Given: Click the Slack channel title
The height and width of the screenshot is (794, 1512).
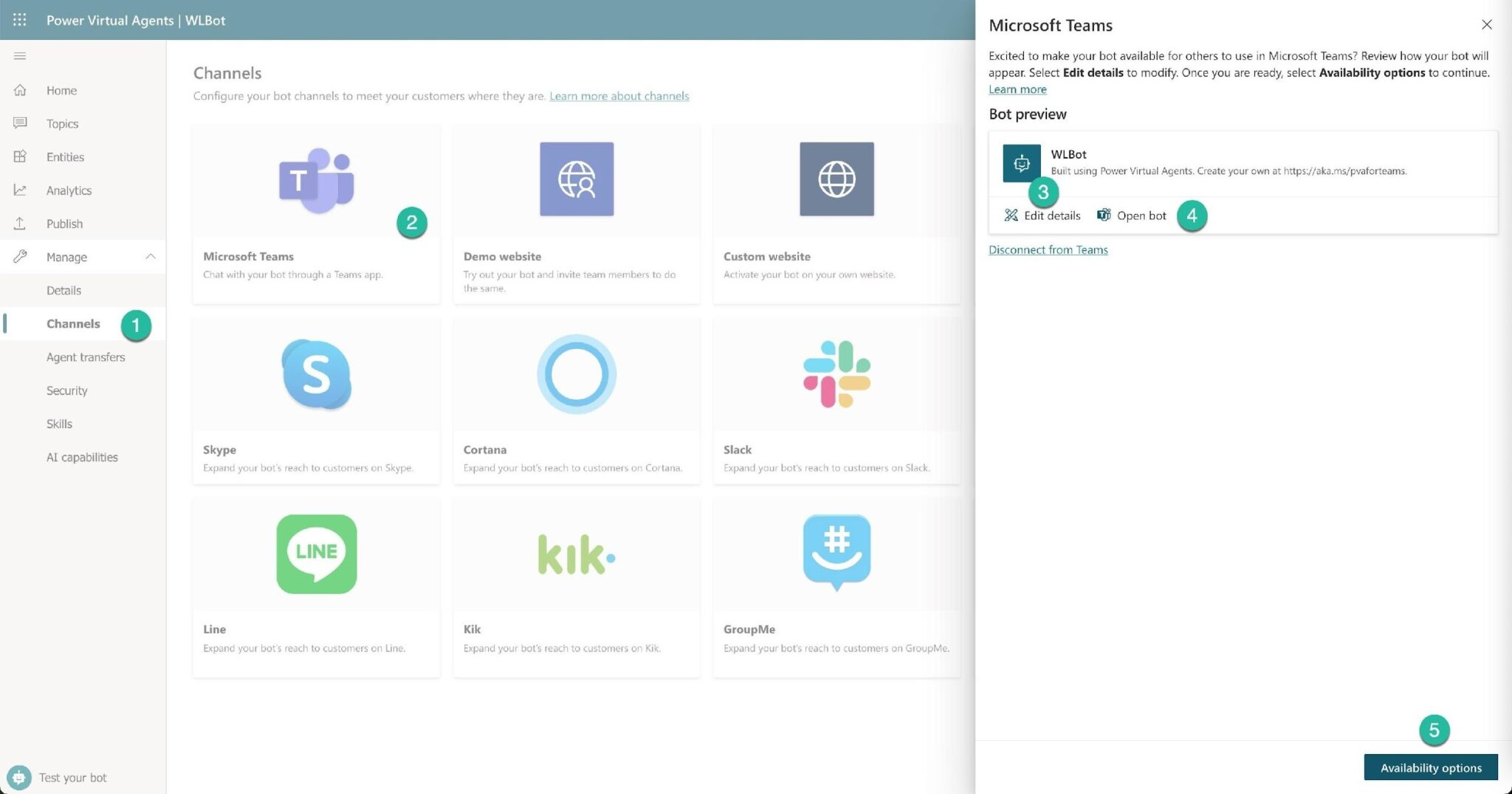Looking at the screenshot, I should (x=737, y=449).
